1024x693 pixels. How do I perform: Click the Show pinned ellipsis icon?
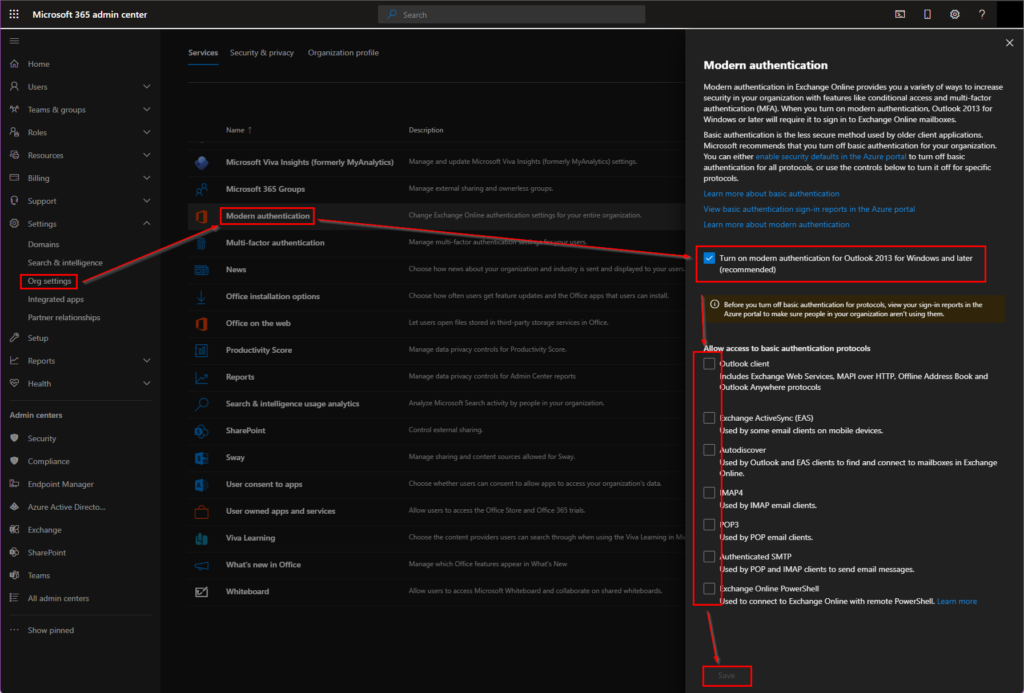[14, 630]
